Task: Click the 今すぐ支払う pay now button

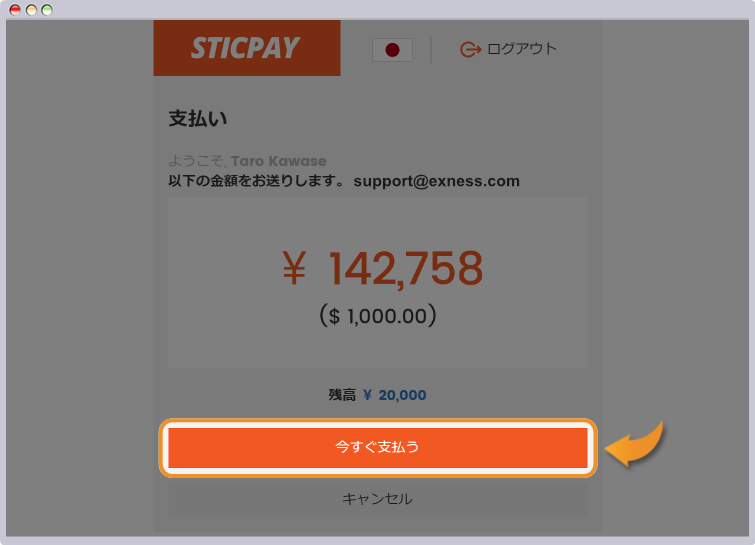Action: [x=378, y=447]
